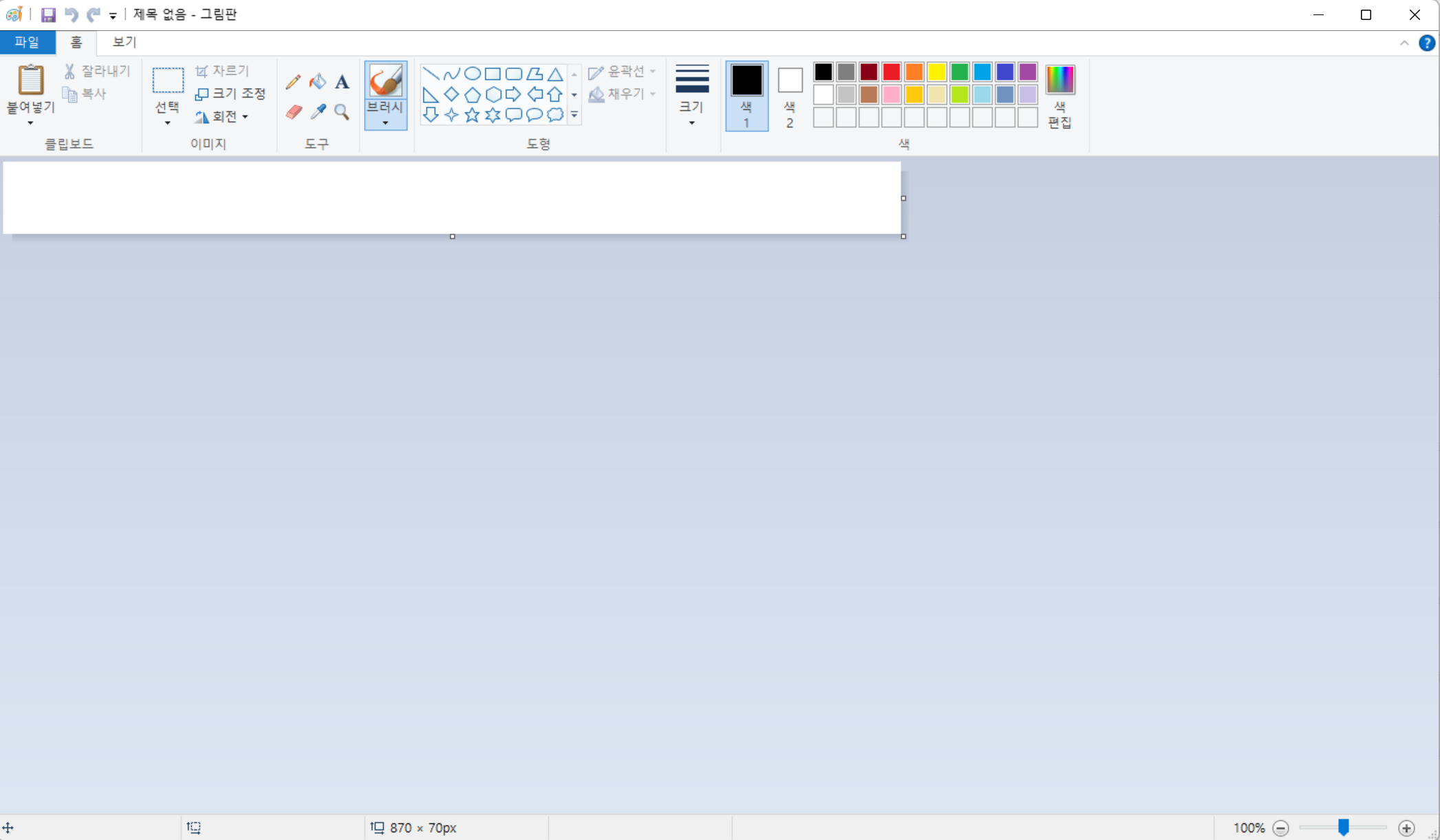Screen dimensions: 1440x840
Task: Click the Save icon in title bar
Action: click(48, 14)
